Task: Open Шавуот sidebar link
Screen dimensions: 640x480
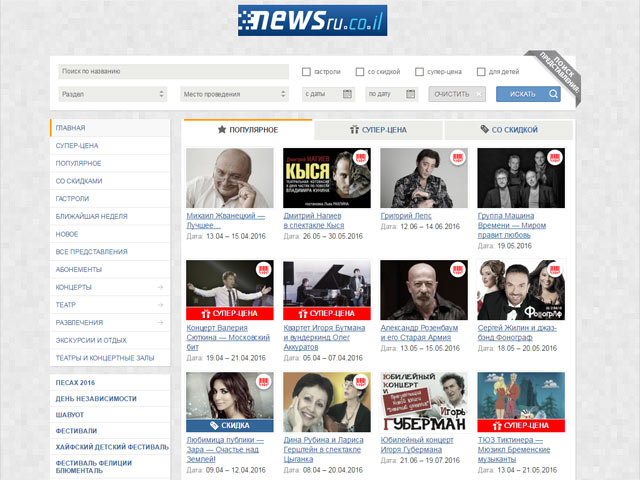Action: pos(70,415)
